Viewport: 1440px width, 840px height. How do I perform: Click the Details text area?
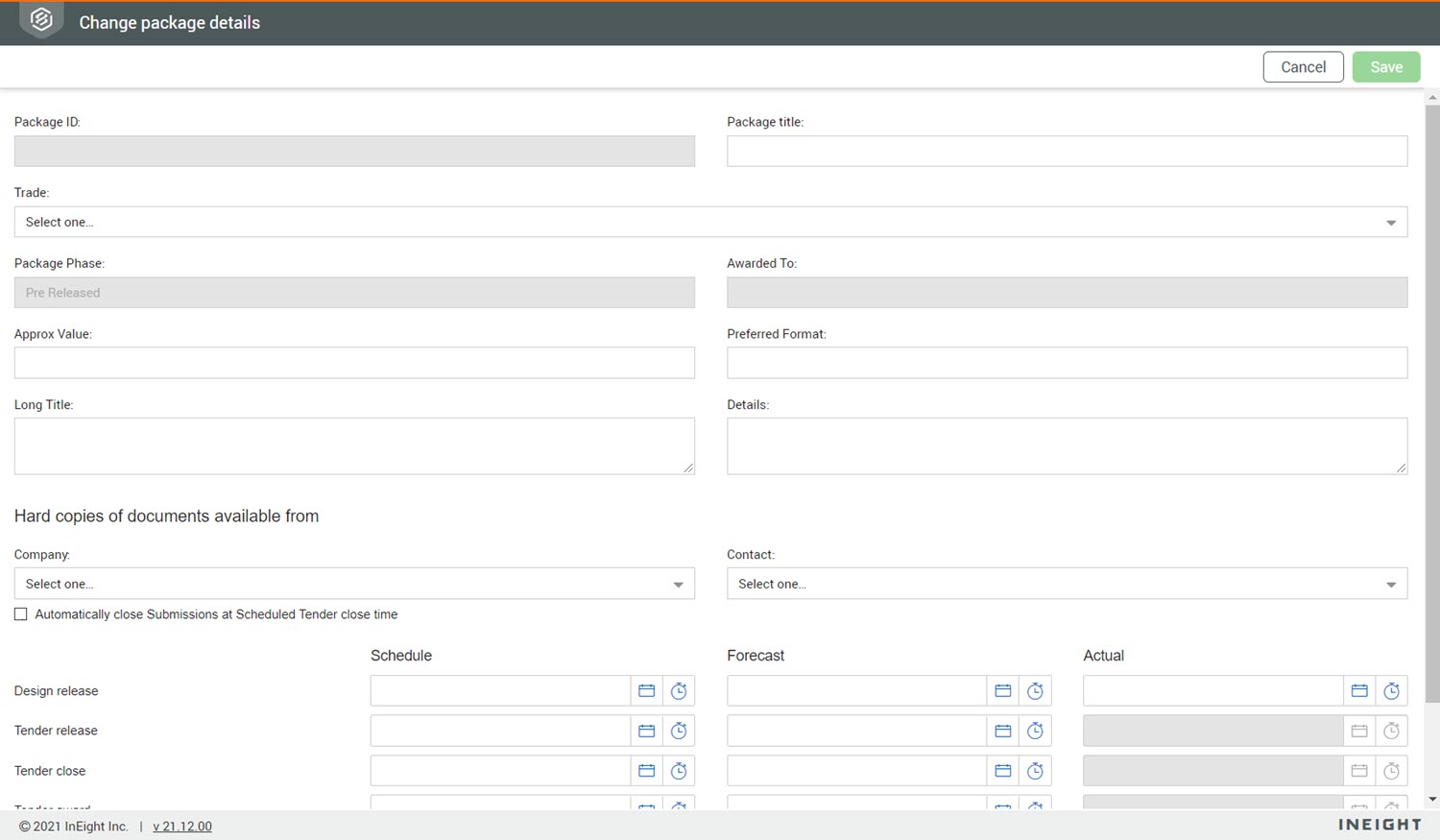tap(1067, 445)
